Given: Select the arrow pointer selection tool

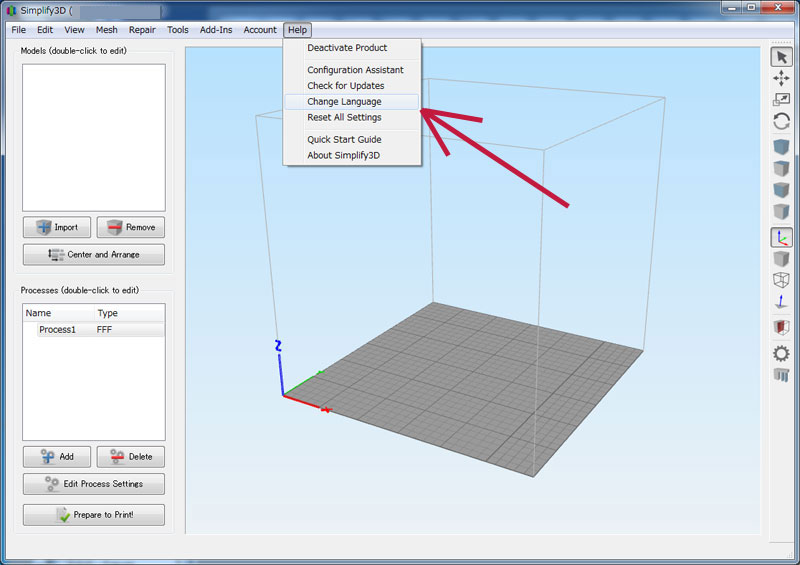Looking at the screenshot, I should [x=781, y=57].
